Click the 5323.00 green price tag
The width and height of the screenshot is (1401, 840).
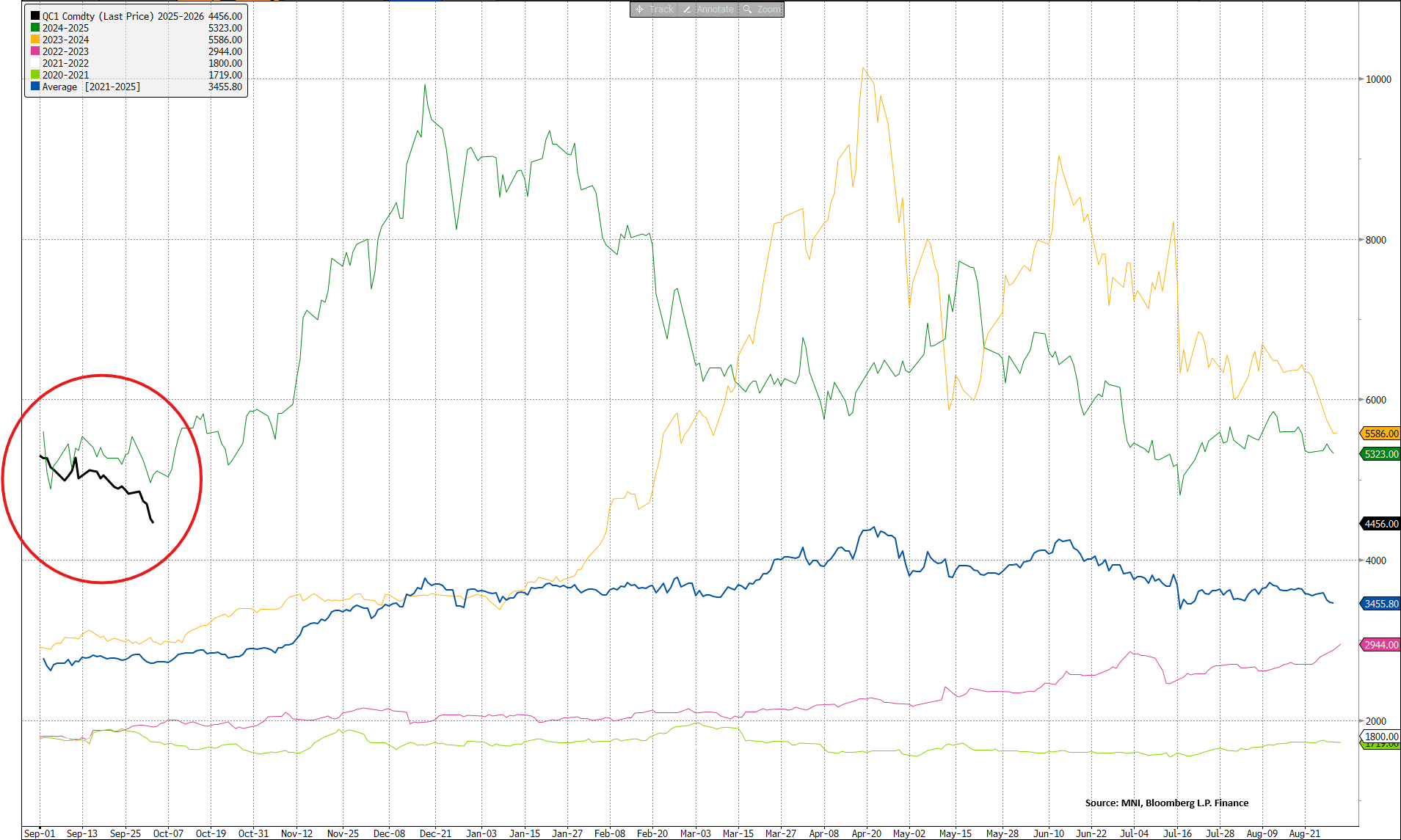(x=1380, y=454)
